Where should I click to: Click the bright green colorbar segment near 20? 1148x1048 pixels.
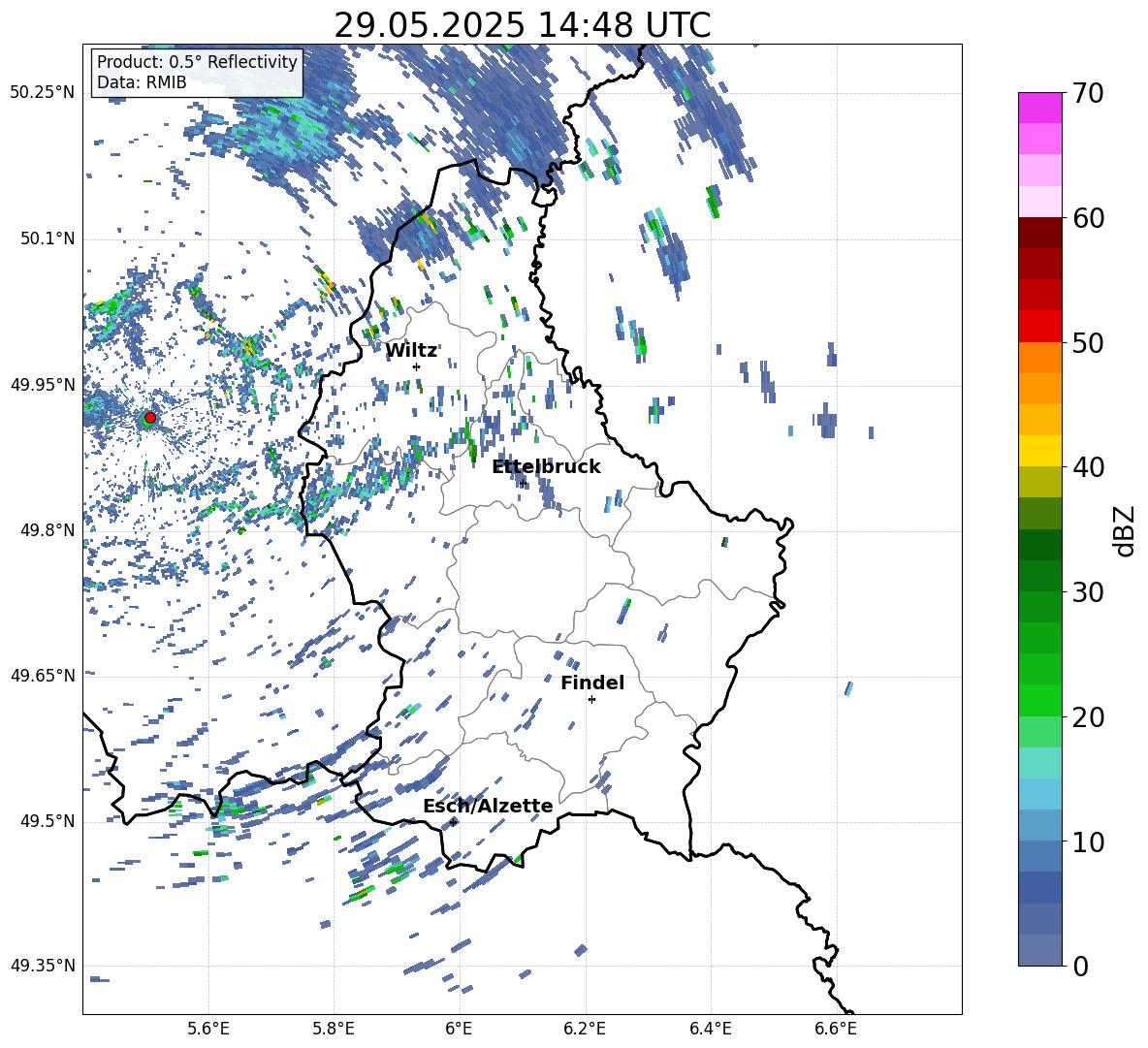1039,700
